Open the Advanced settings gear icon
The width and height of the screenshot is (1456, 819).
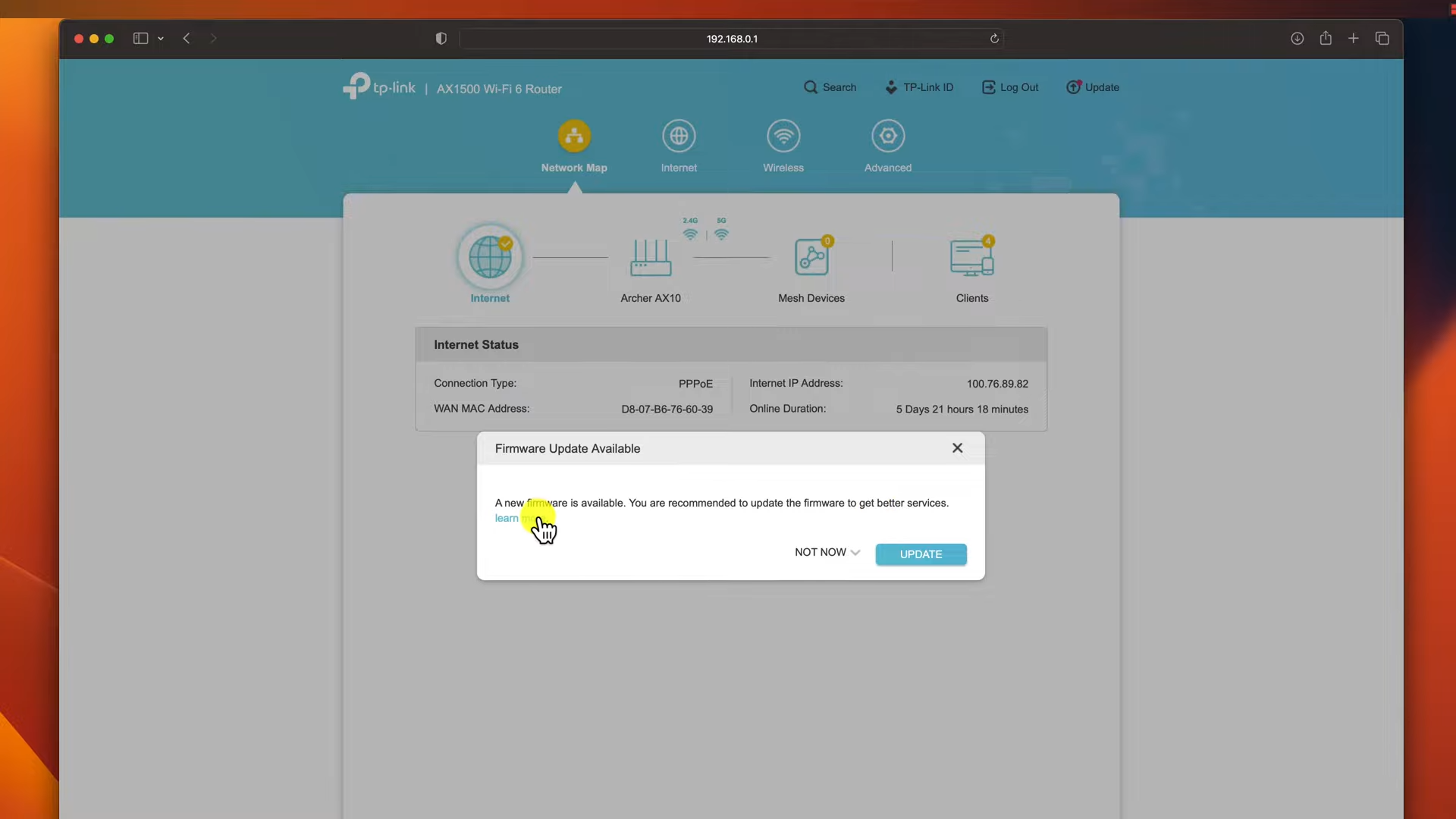(x=888, y=136)
